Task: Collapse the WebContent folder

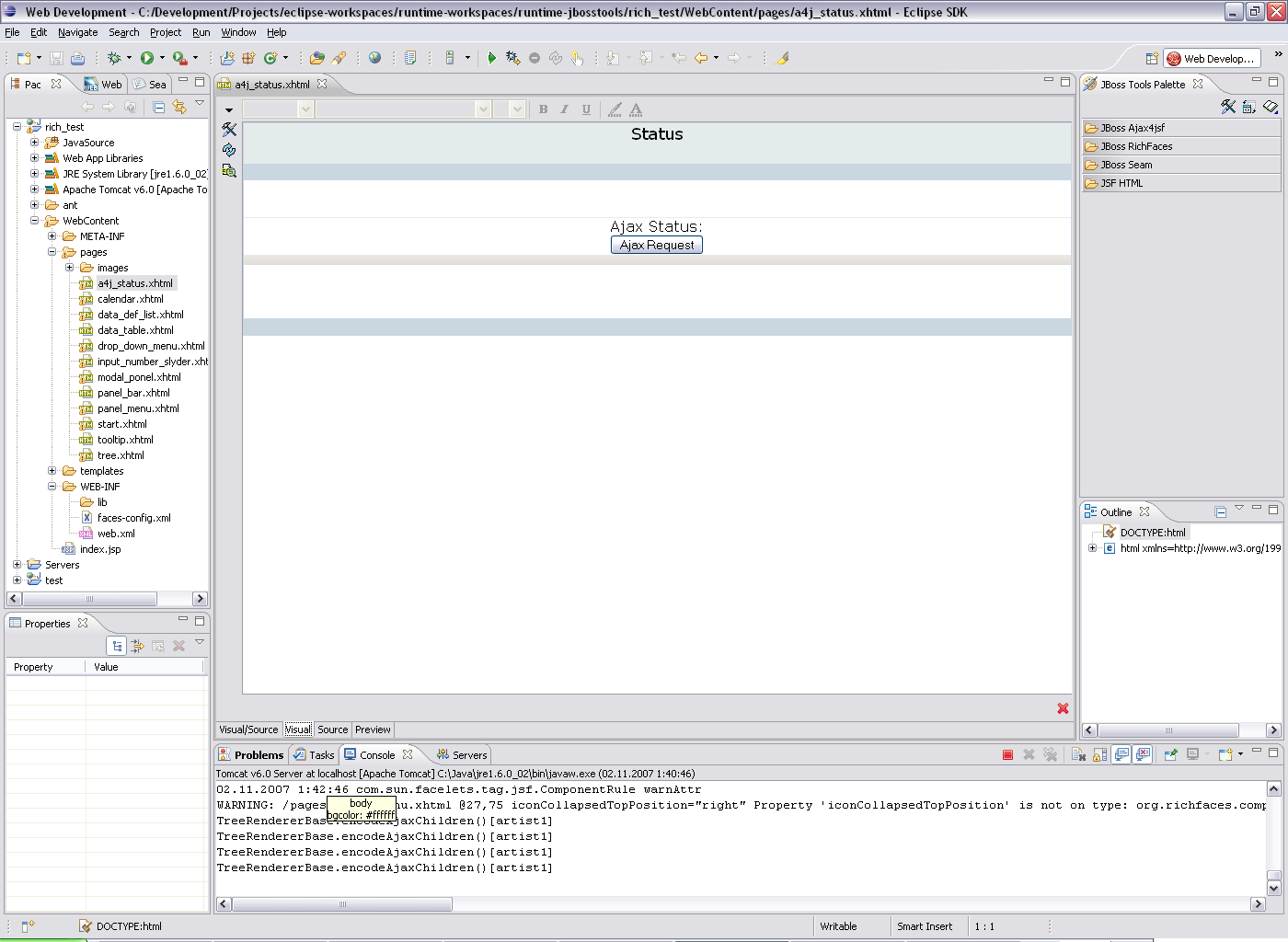Action: [x=35, y=221]
